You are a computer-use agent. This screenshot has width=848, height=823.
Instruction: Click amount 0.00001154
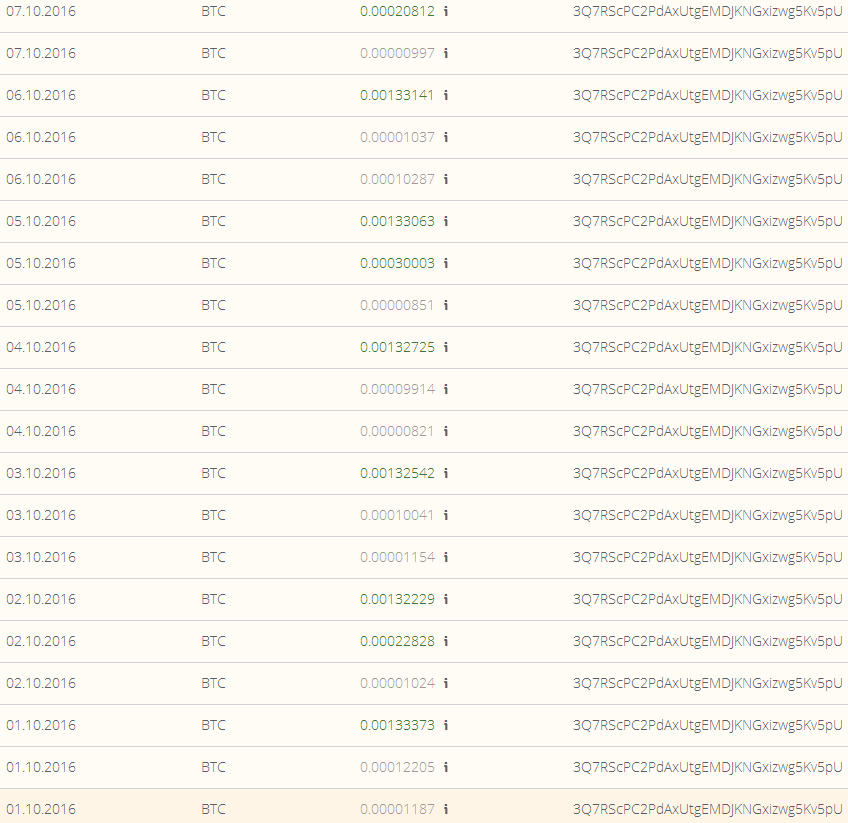[x=397, y=557]
